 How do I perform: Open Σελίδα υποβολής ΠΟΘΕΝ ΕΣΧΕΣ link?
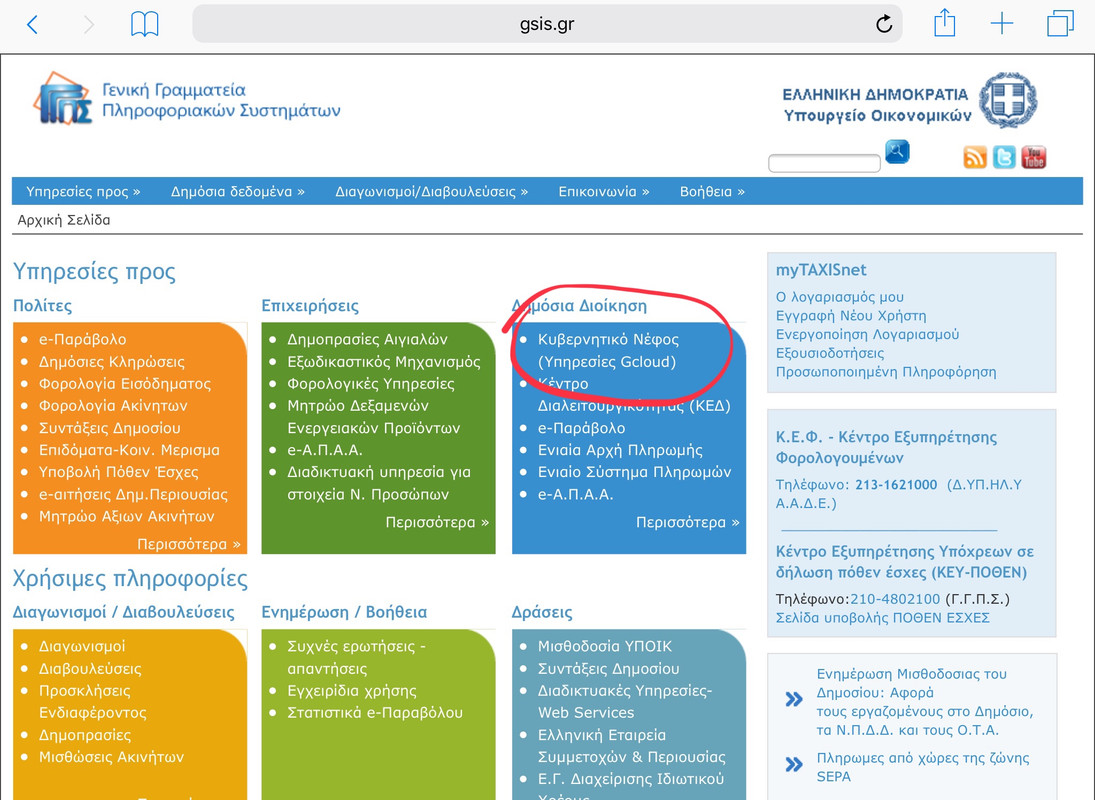[883, 618]
